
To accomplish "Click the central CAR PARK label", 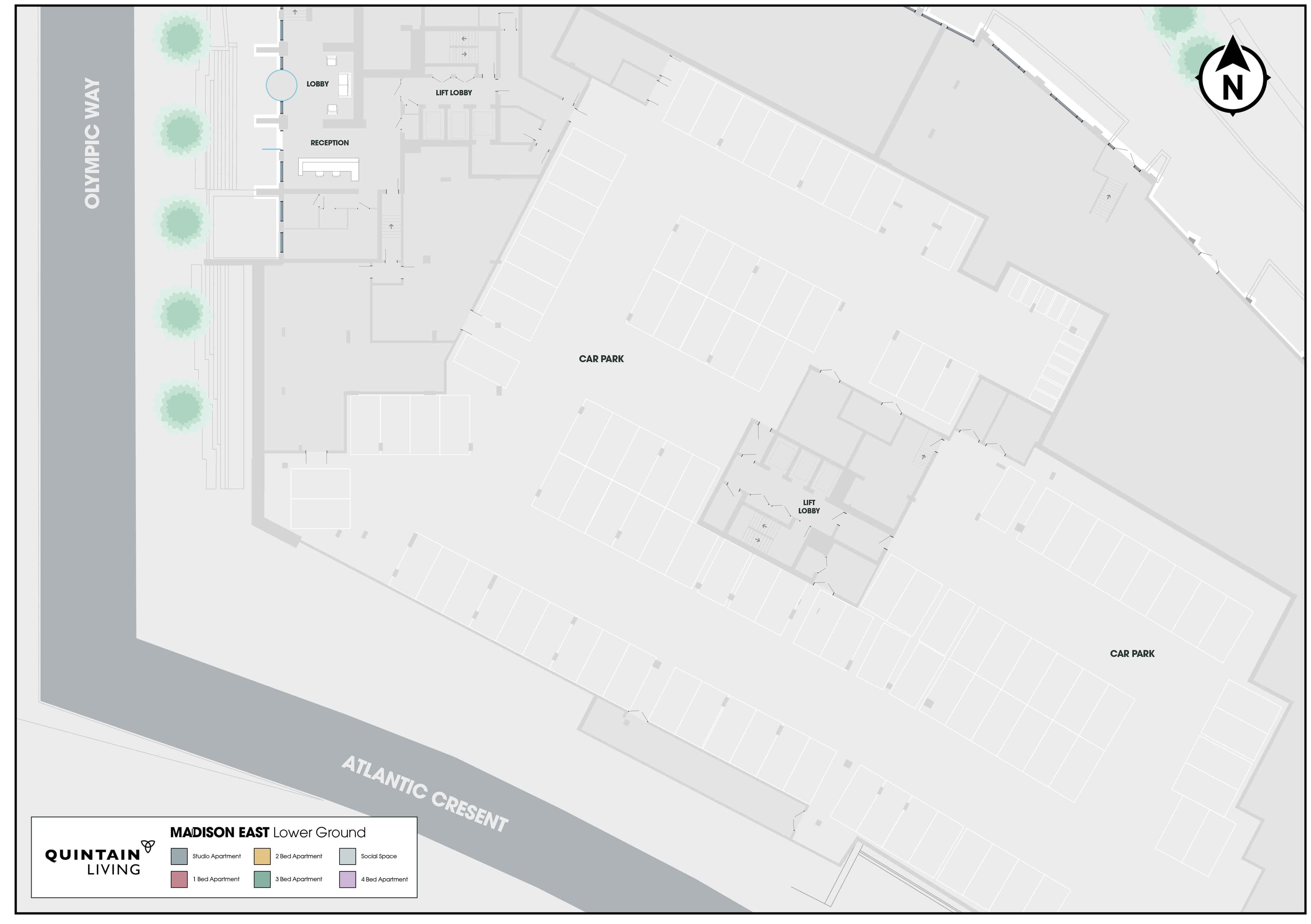I will pos(601,359).
